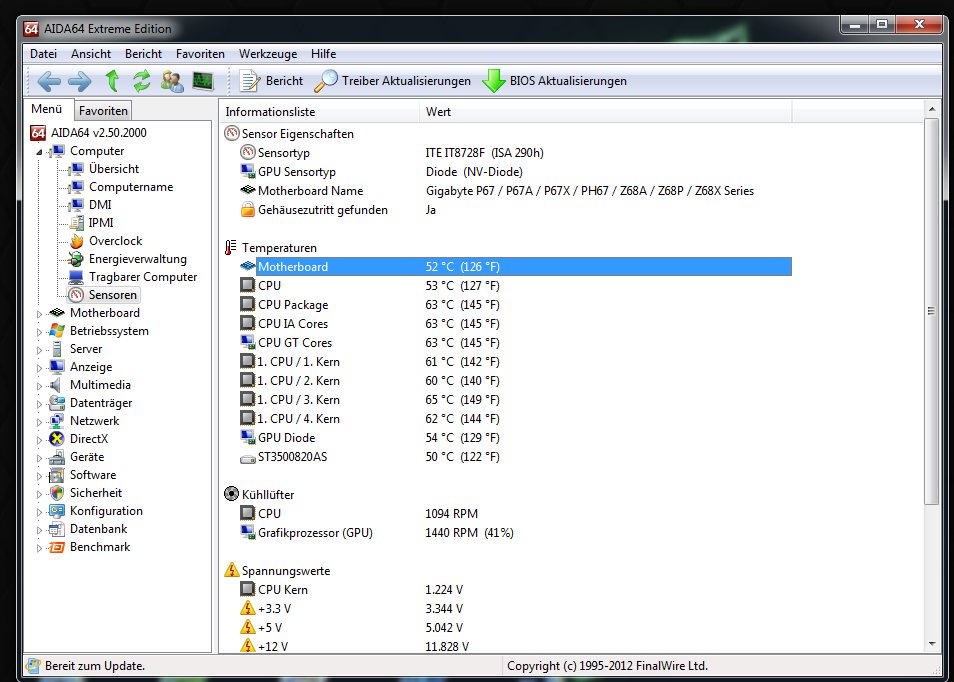
Task: Click the Konfiguration icon in tree
Action: 57,511
